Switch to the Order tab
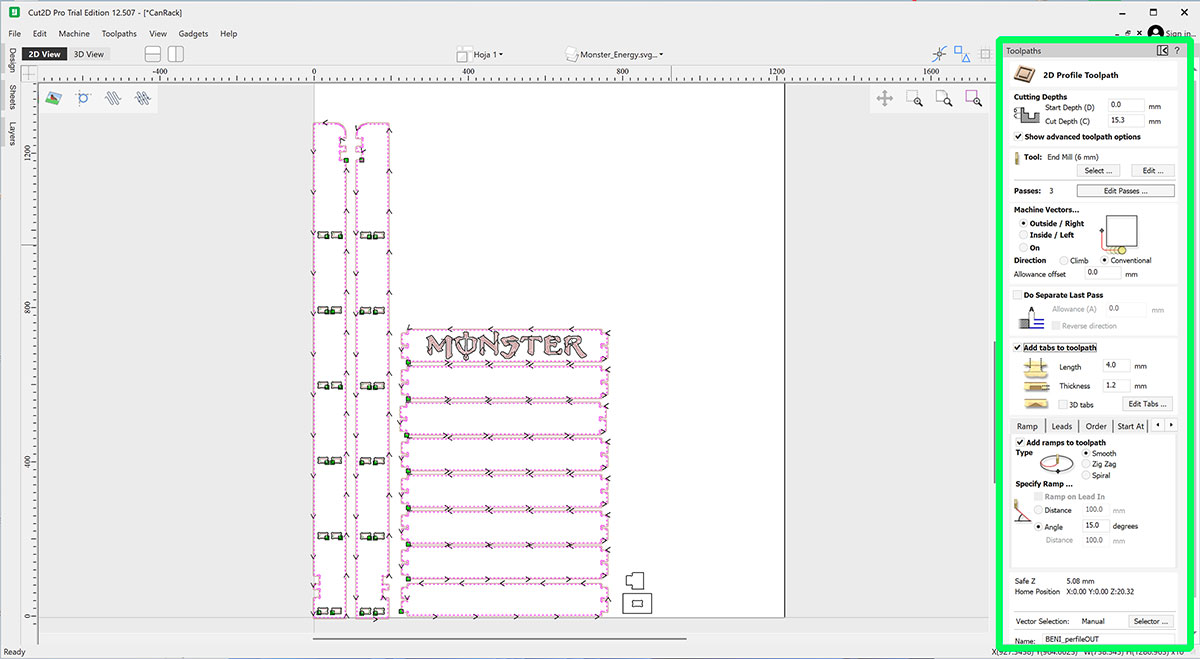The image size is (1200, 659). (1096, 426)
